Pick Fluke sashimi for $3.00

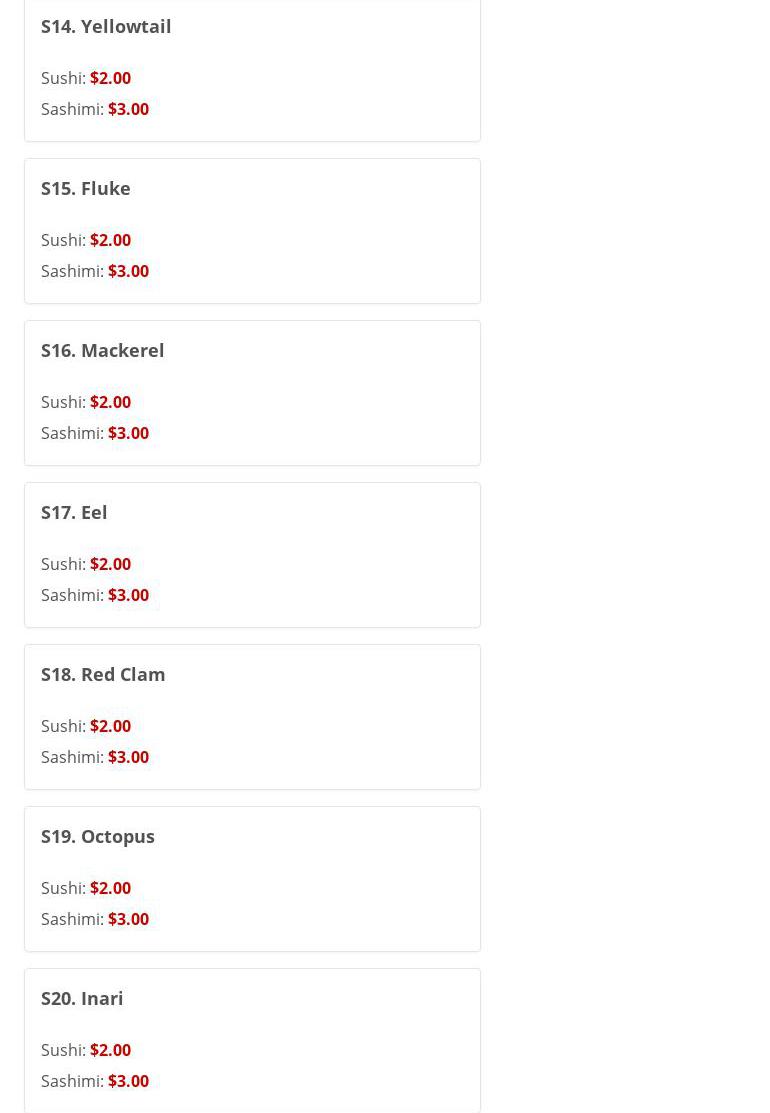pyautogui.click(x=128, y=271)
